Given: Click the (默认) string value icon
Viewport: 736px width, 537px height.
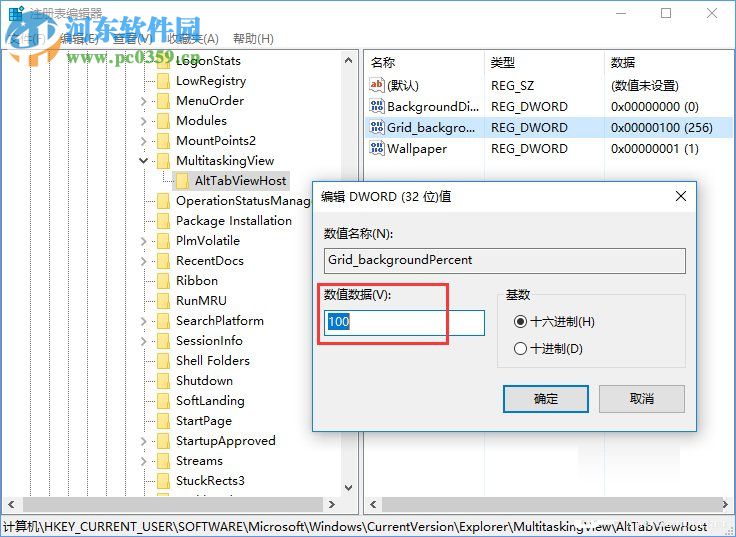Looking at the screenshot, I should point(377,85).
